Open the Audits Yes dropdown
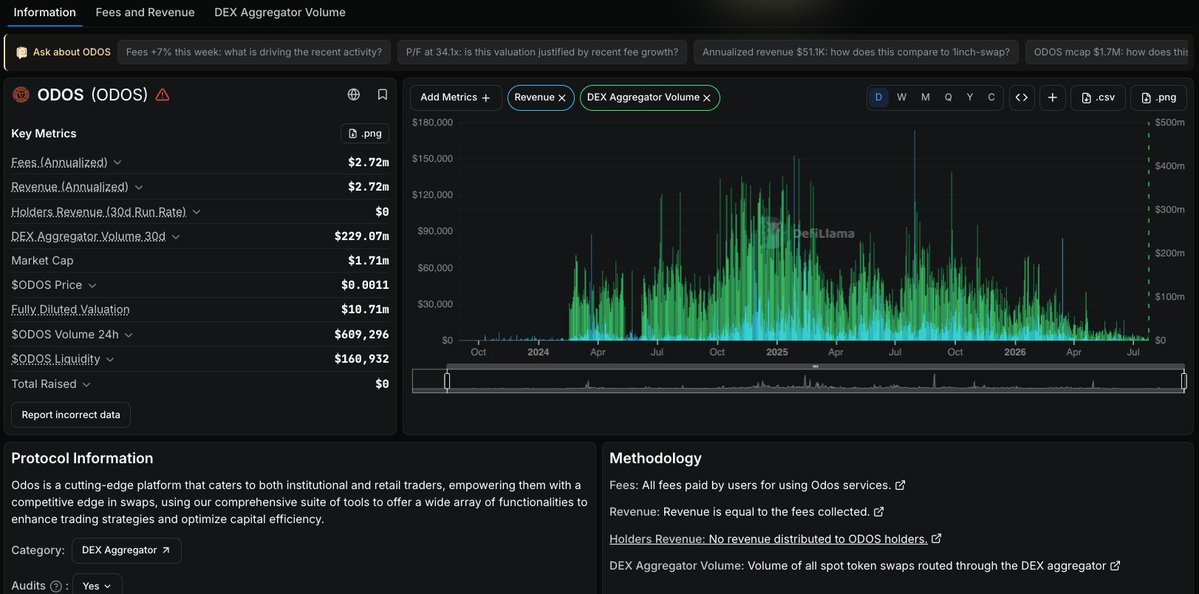 [97, 586]
